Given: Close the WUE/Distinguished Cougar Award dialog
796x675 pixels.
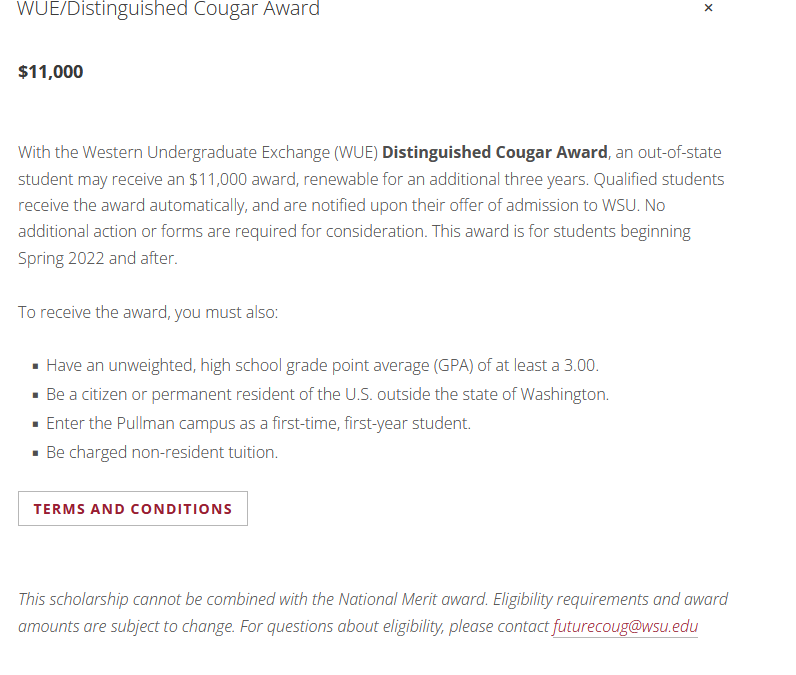Looking at the screenshot, I should (x=708, y=8).
